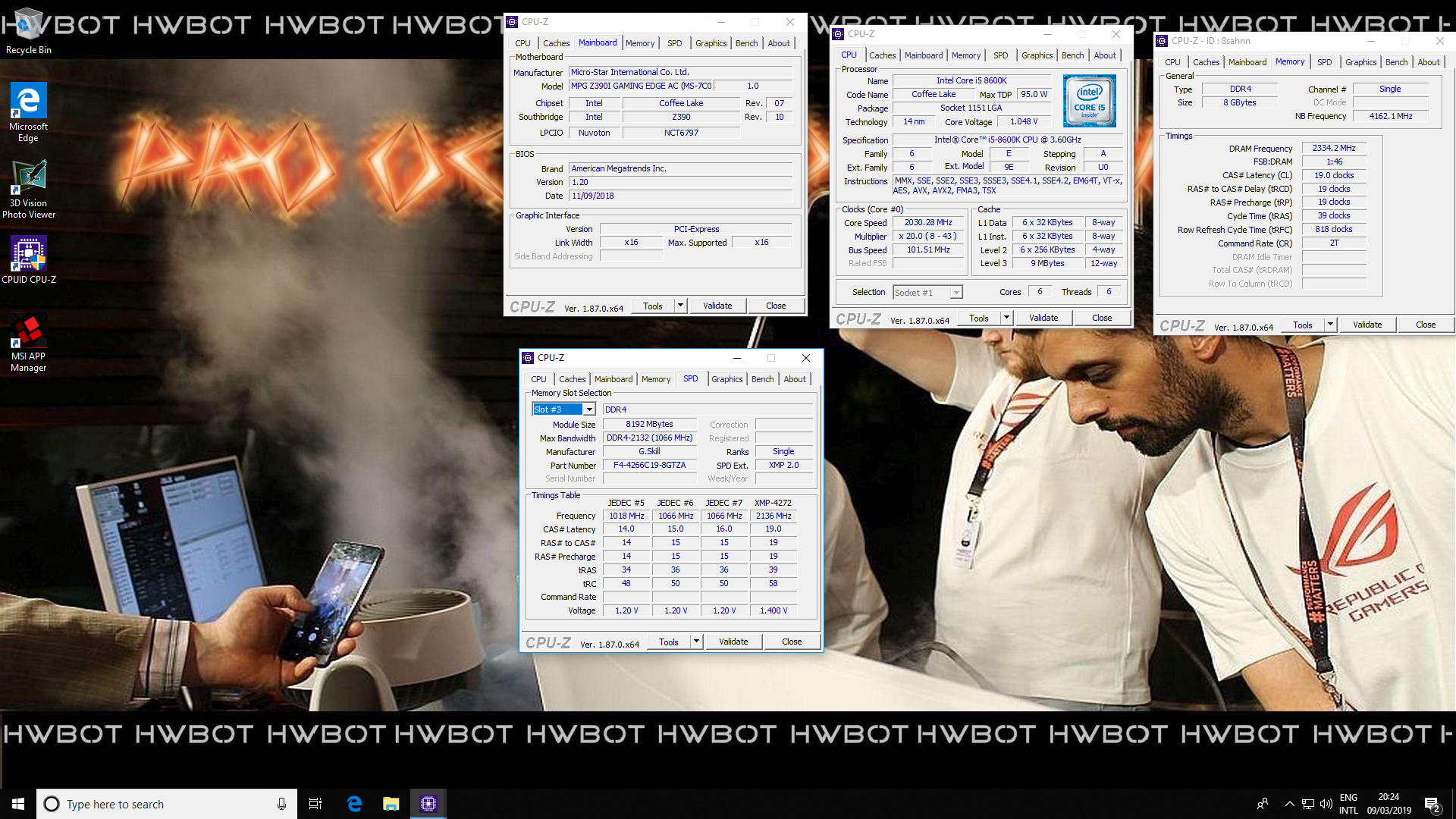Open the Windows Start menu
Image resolution: width=1456 pixels, height=819 pixels.
[18, 804]
